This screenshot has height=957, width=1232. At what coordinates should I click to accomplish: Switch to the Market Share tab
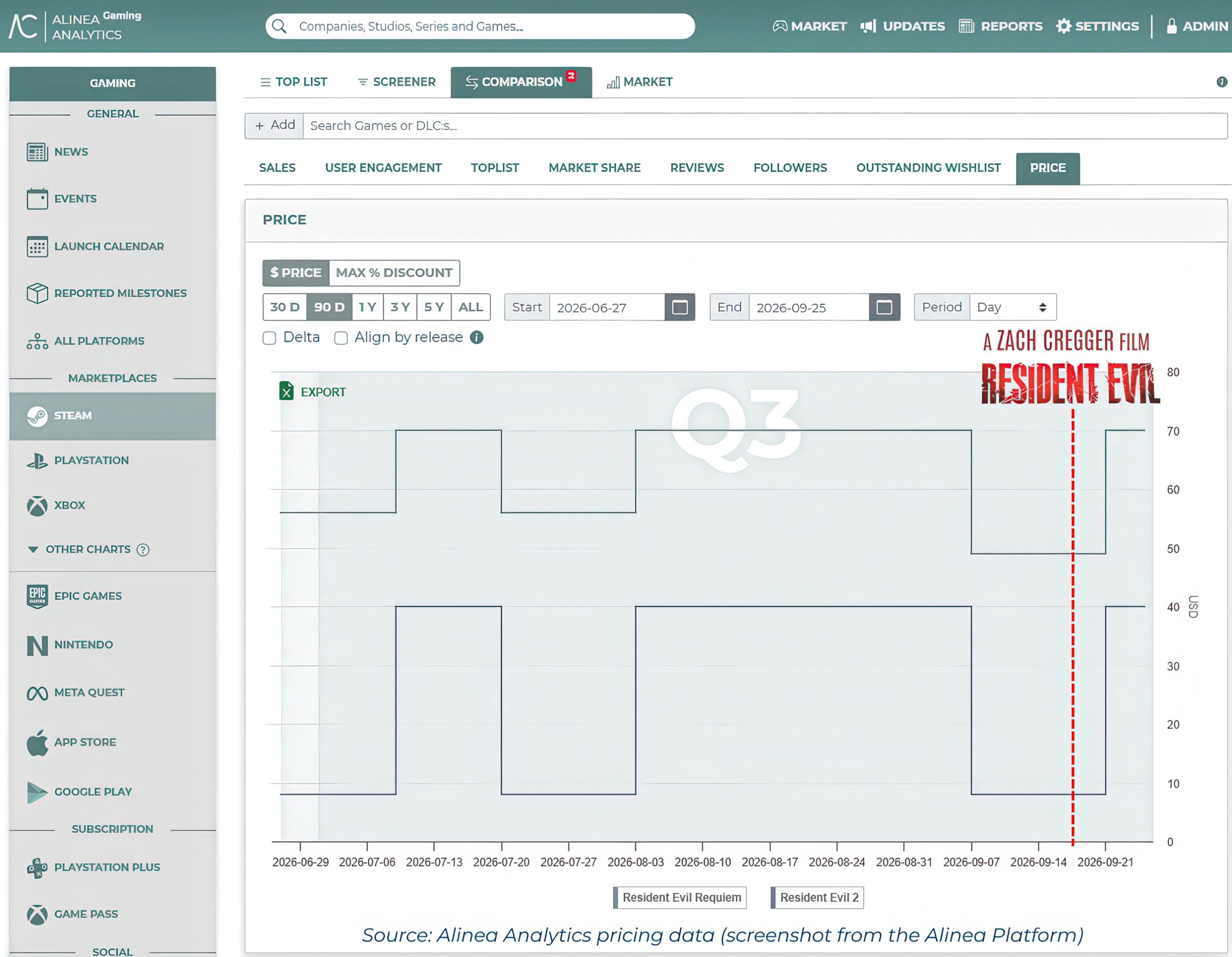[x=594, y=168]
